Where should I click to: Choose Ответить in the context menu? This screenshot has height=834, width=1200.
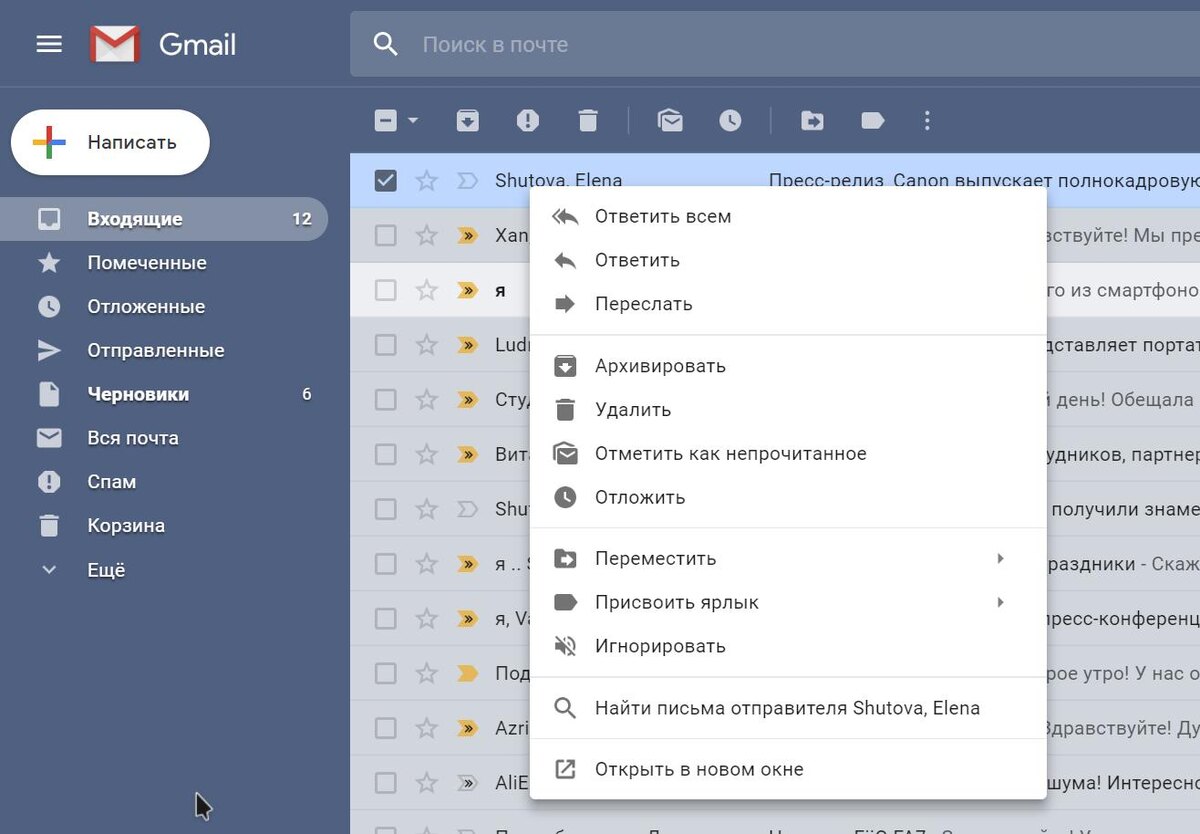click(x=788, y=260)
